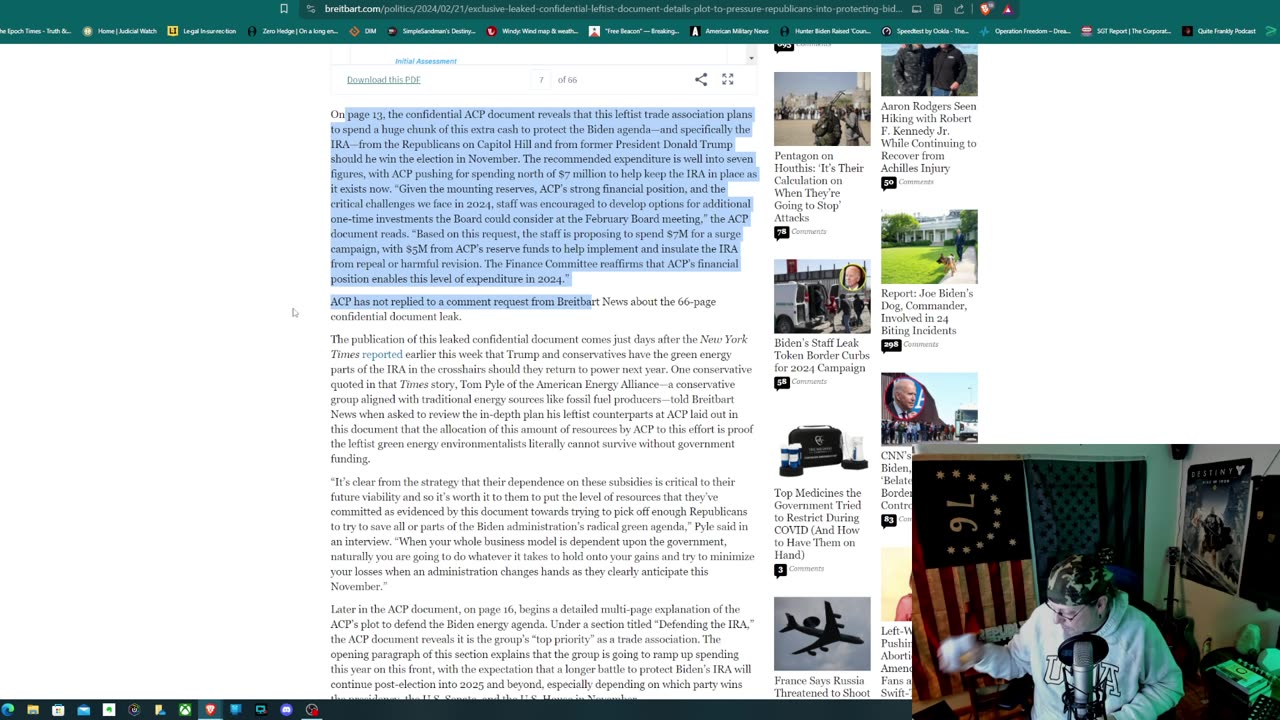Open Microsoft Store from the taskbar
Image resolution: width=1280 pixels, height=720 pixels.
(58, 710)
